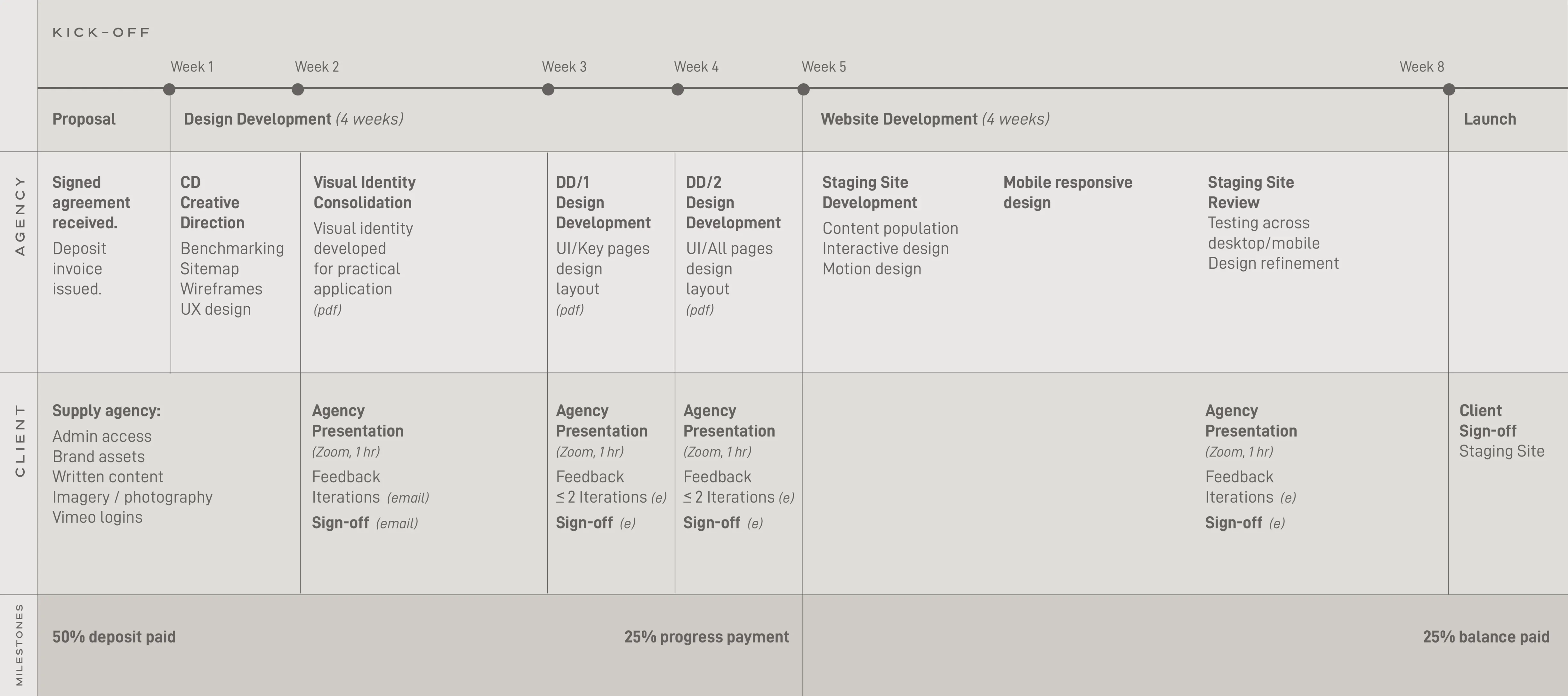Click the Week 8 timeline dot
This screenshot has width=1568, height=696.
click(x=1449, y=89)
